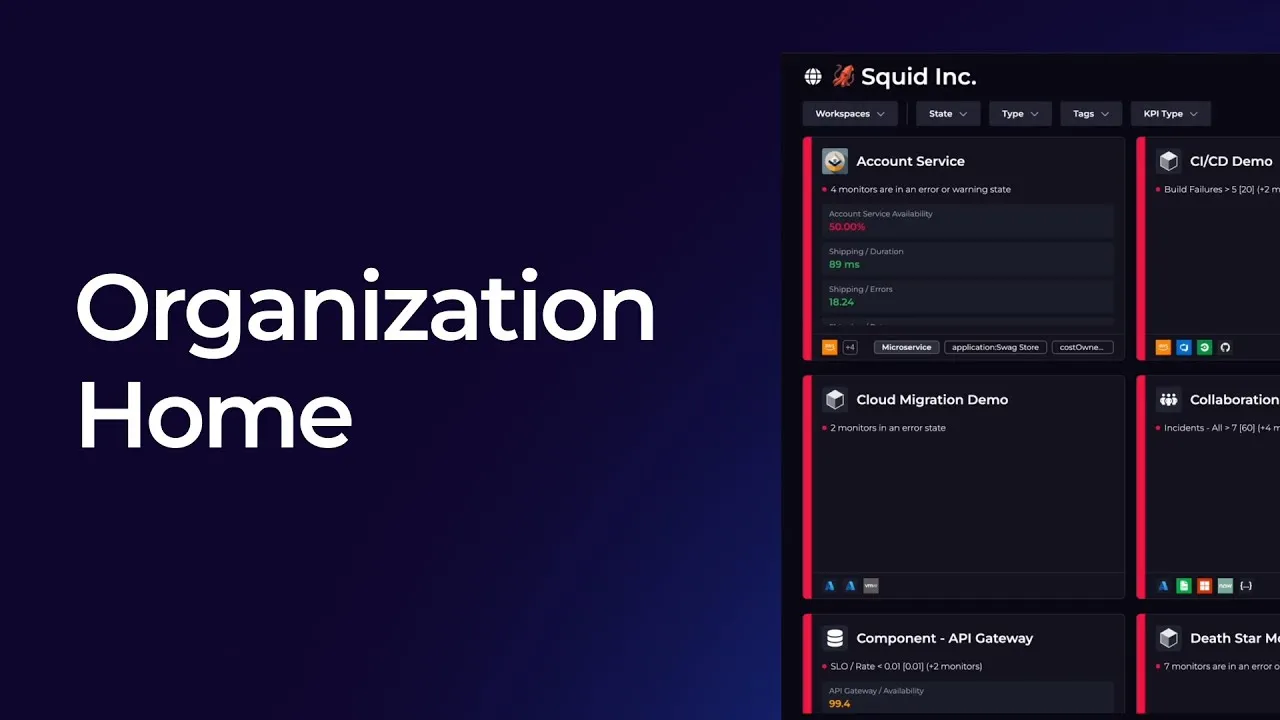Click the Account Service avatar icon
The image size is (1280, 720).
[x=835, y=161]
